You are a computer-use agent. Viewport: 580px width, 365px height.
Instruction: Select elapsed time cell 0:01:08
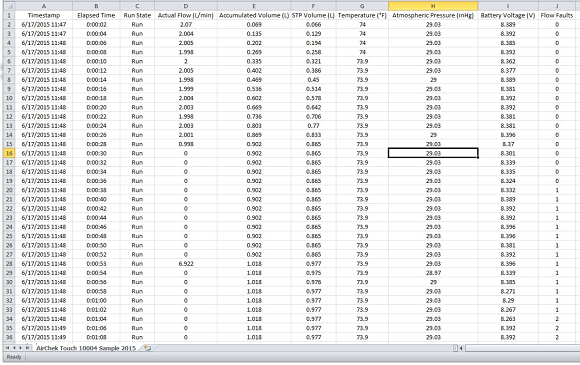[96, 337]
